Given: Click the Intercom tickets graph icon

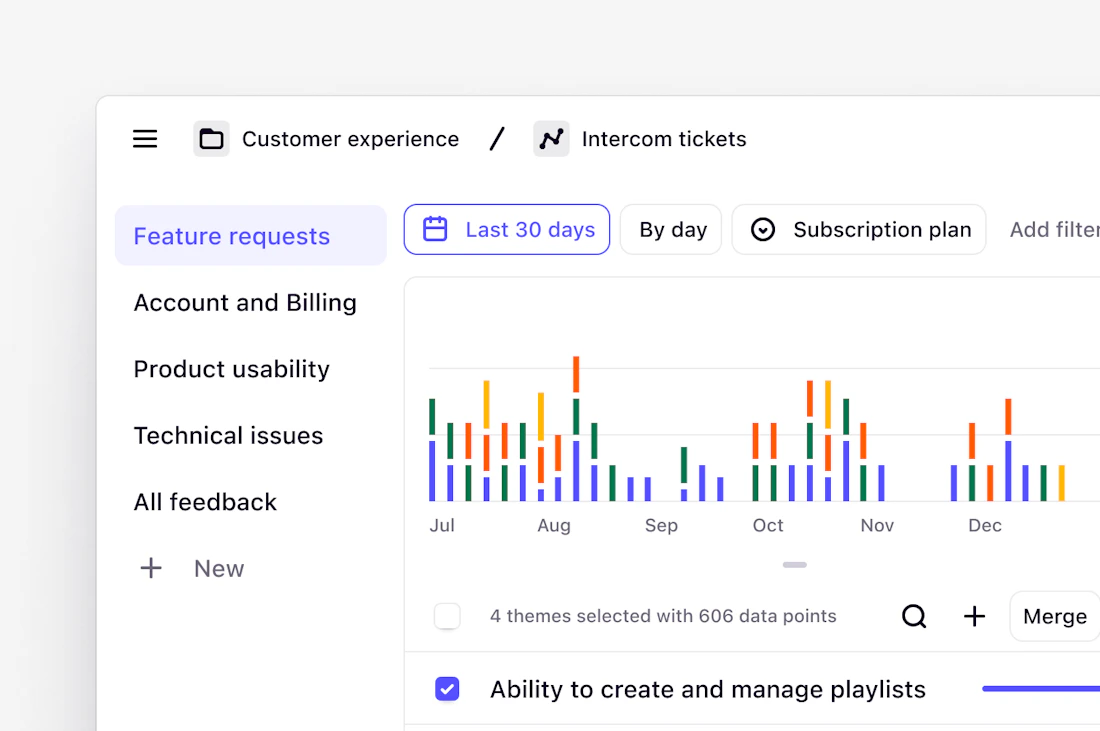Looking at the screenshot, I should tap(551, 139).
